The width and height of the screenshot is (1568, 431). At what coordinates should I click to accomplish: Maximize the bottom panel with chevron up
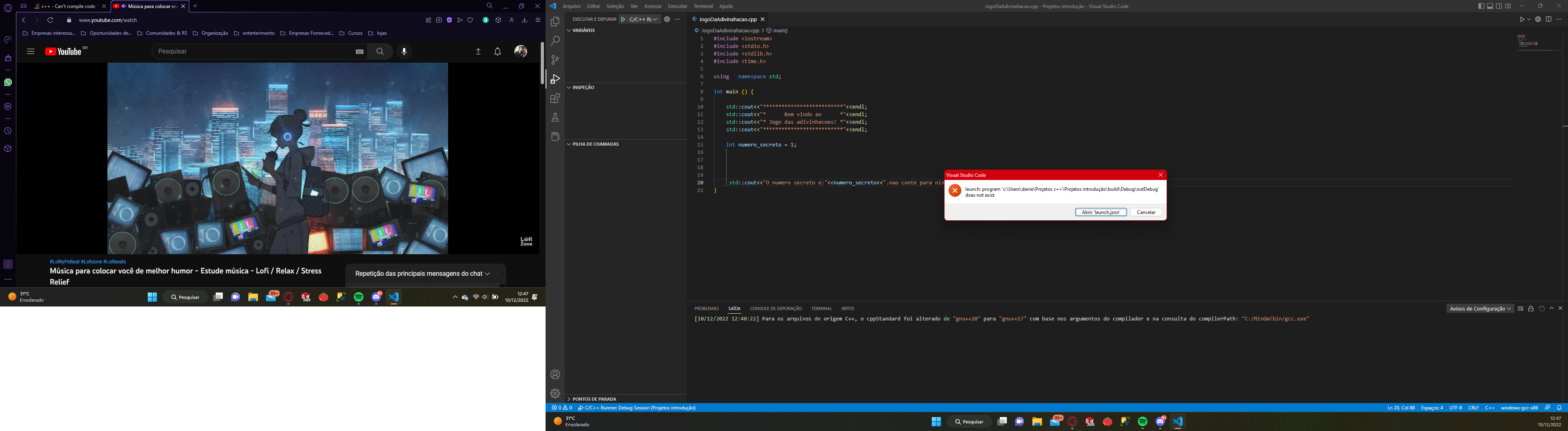[1552, 309]
